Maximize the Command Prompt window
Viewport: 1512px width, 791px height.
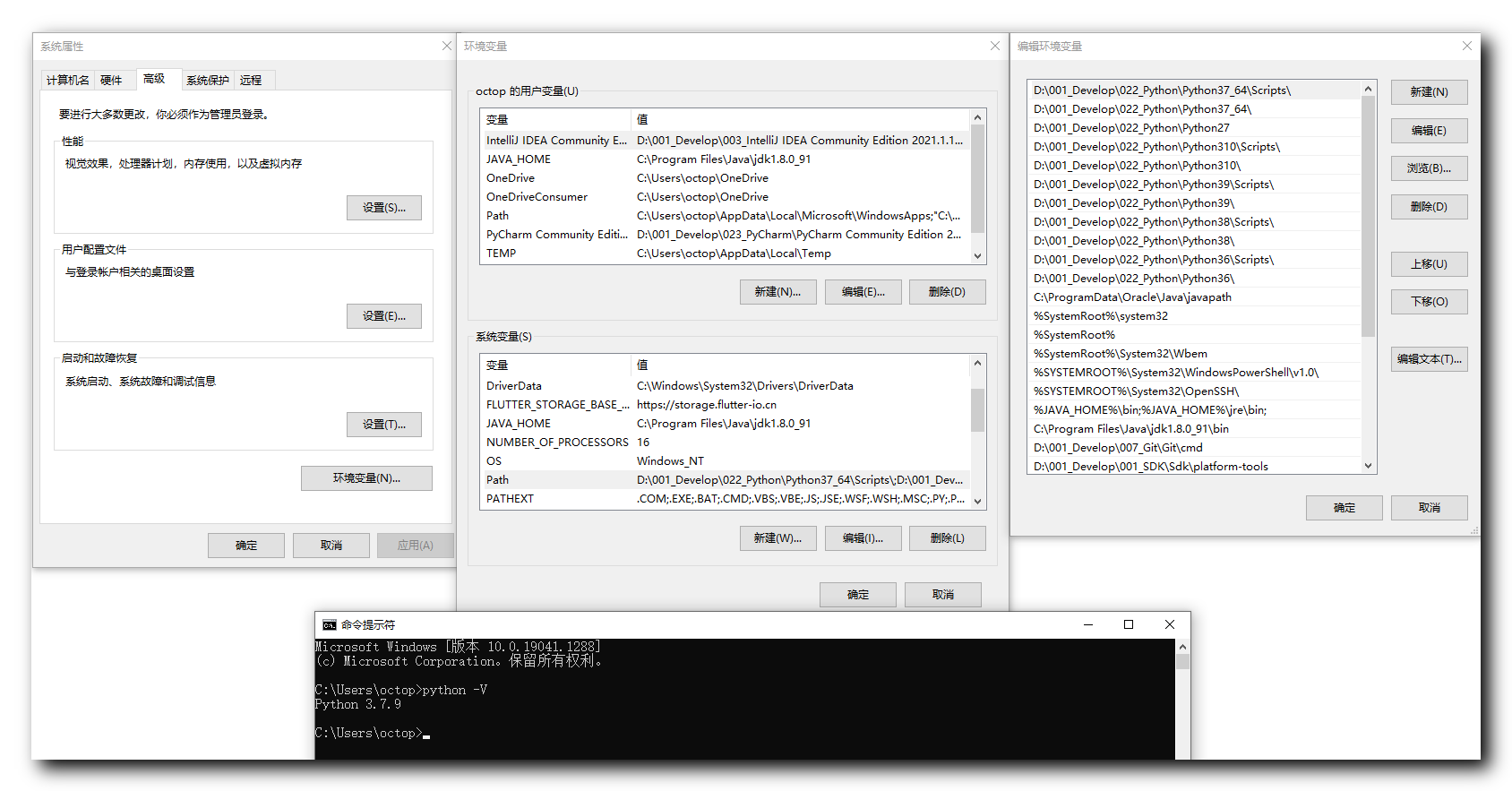point(1129,624)
